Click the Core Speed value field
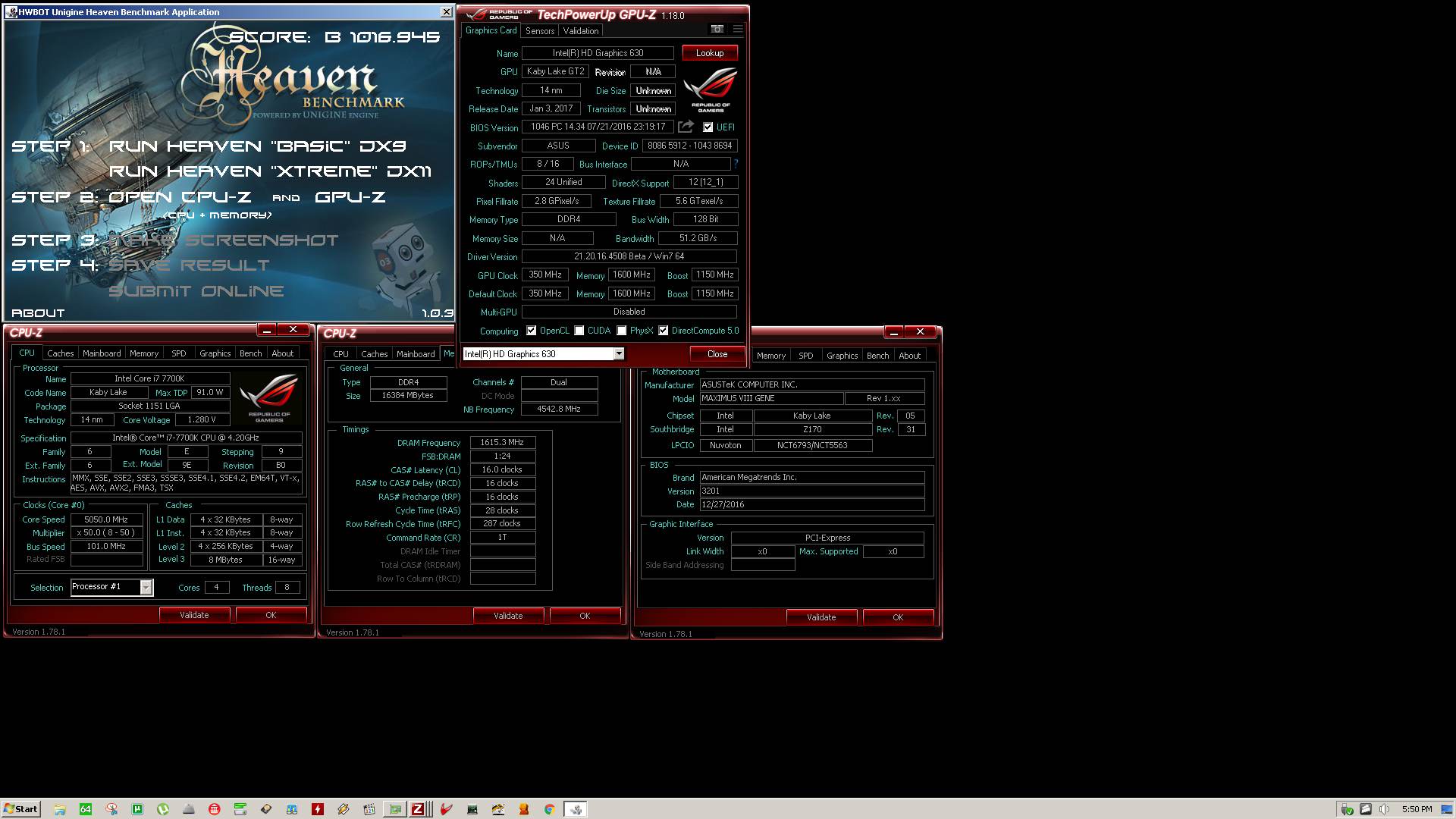This screenshot has height=819, width=1456. [x=106, y=519]
